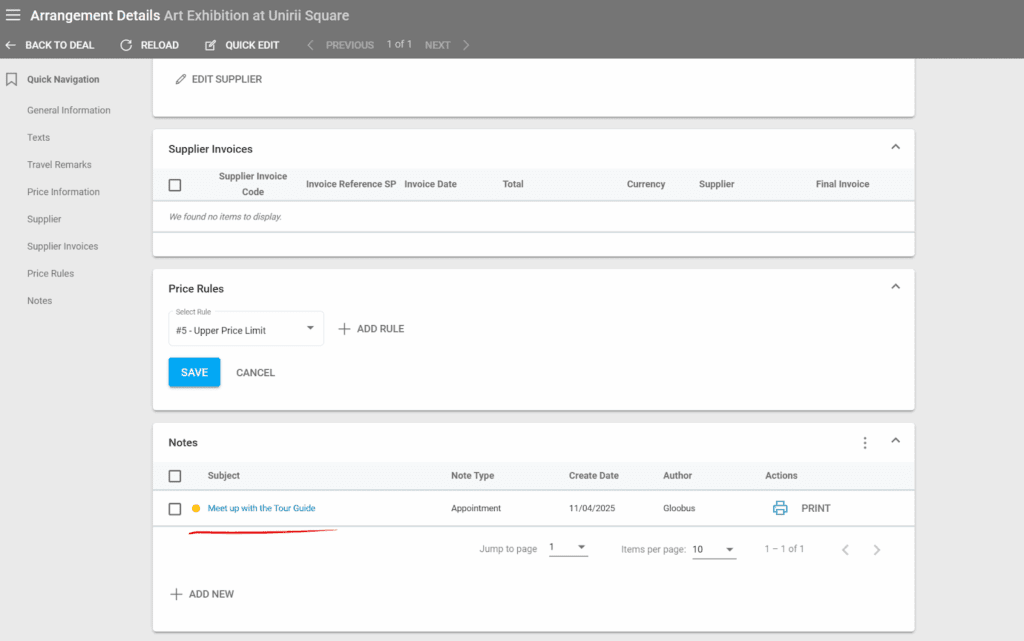The width and height of the screenshot is (1024, 641).
Task: Click the Gloobus author cell
Action: point(679,508)
